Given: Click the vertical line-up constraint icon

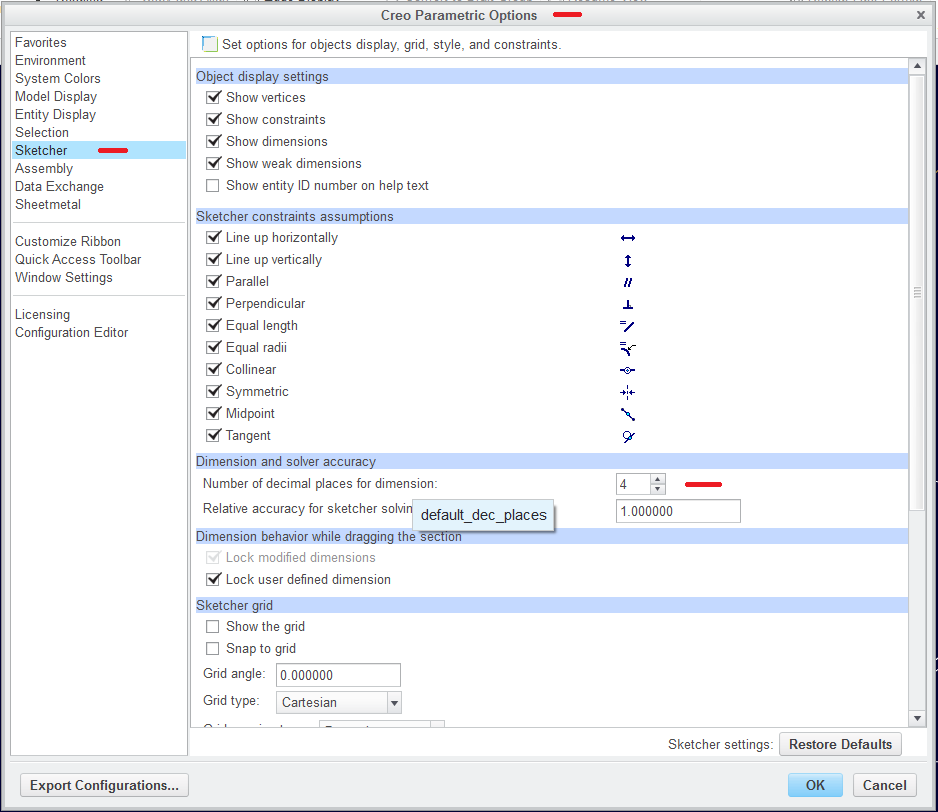Looking at the screenshot, I should coord(628,260).
